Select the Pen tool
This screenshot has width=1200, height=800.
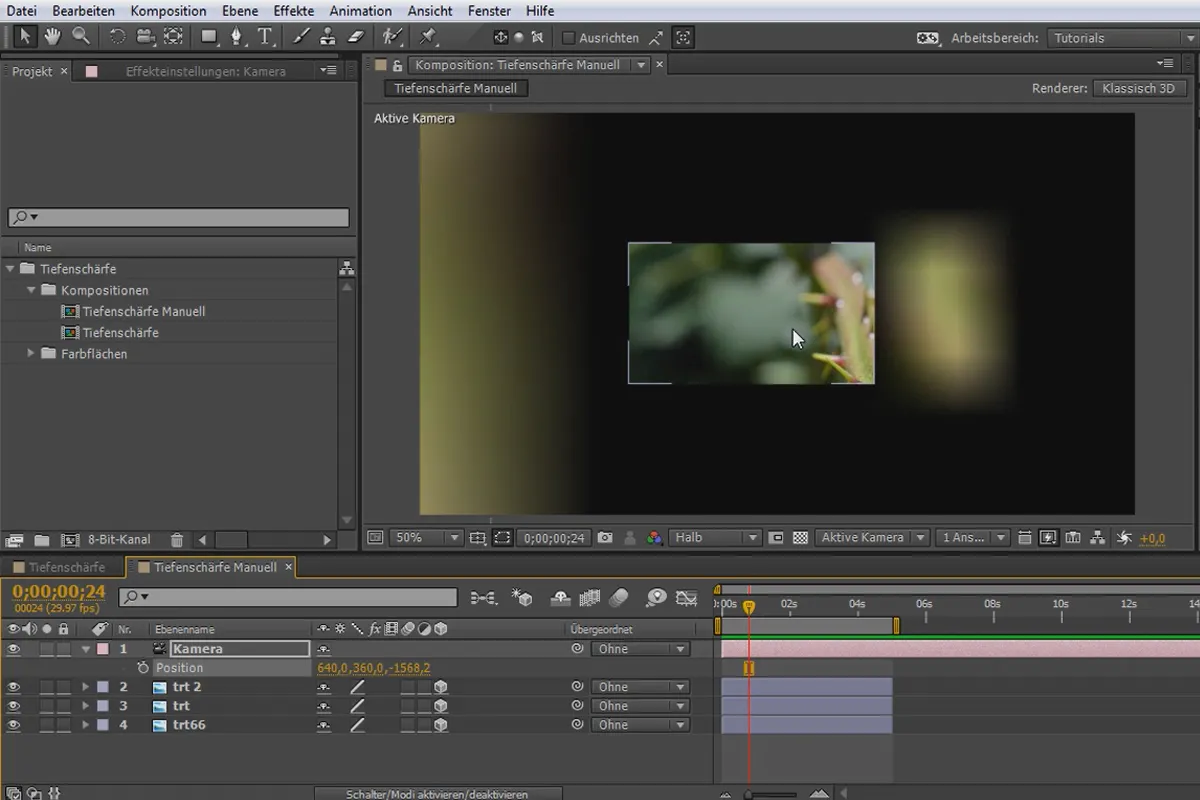coord(237,37)
